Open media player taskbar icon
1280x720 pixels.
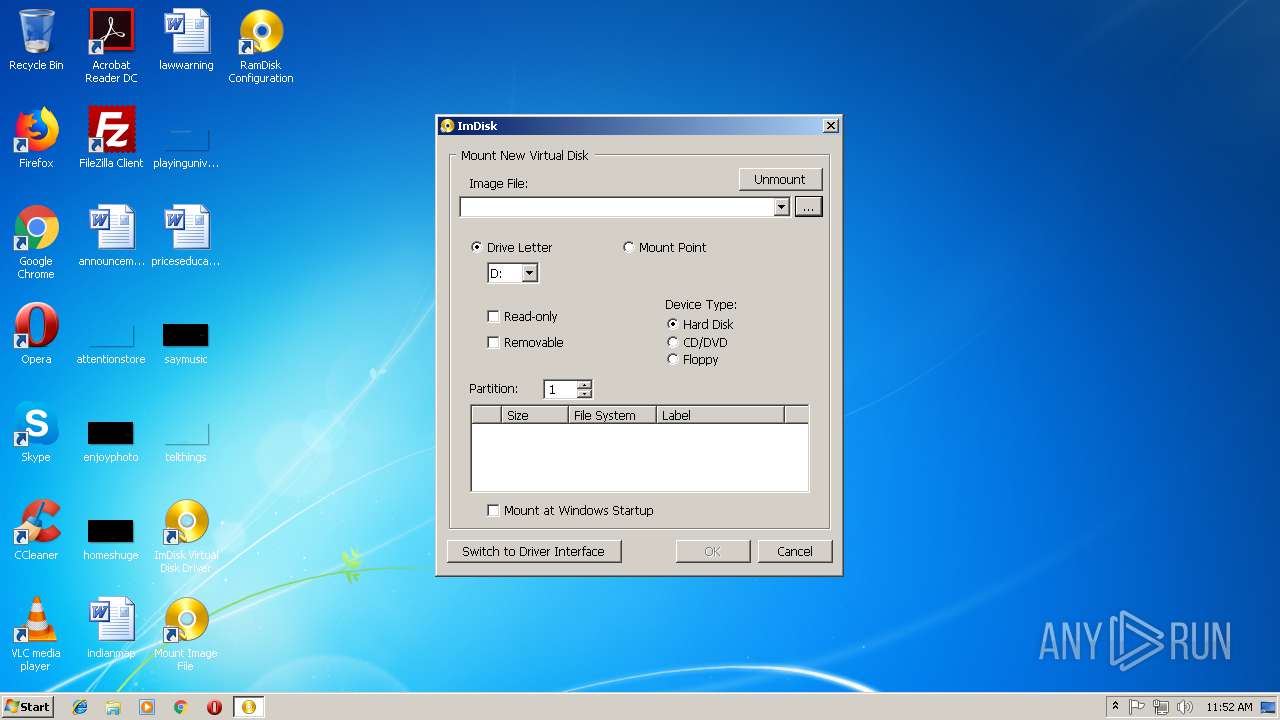[147, 707]
